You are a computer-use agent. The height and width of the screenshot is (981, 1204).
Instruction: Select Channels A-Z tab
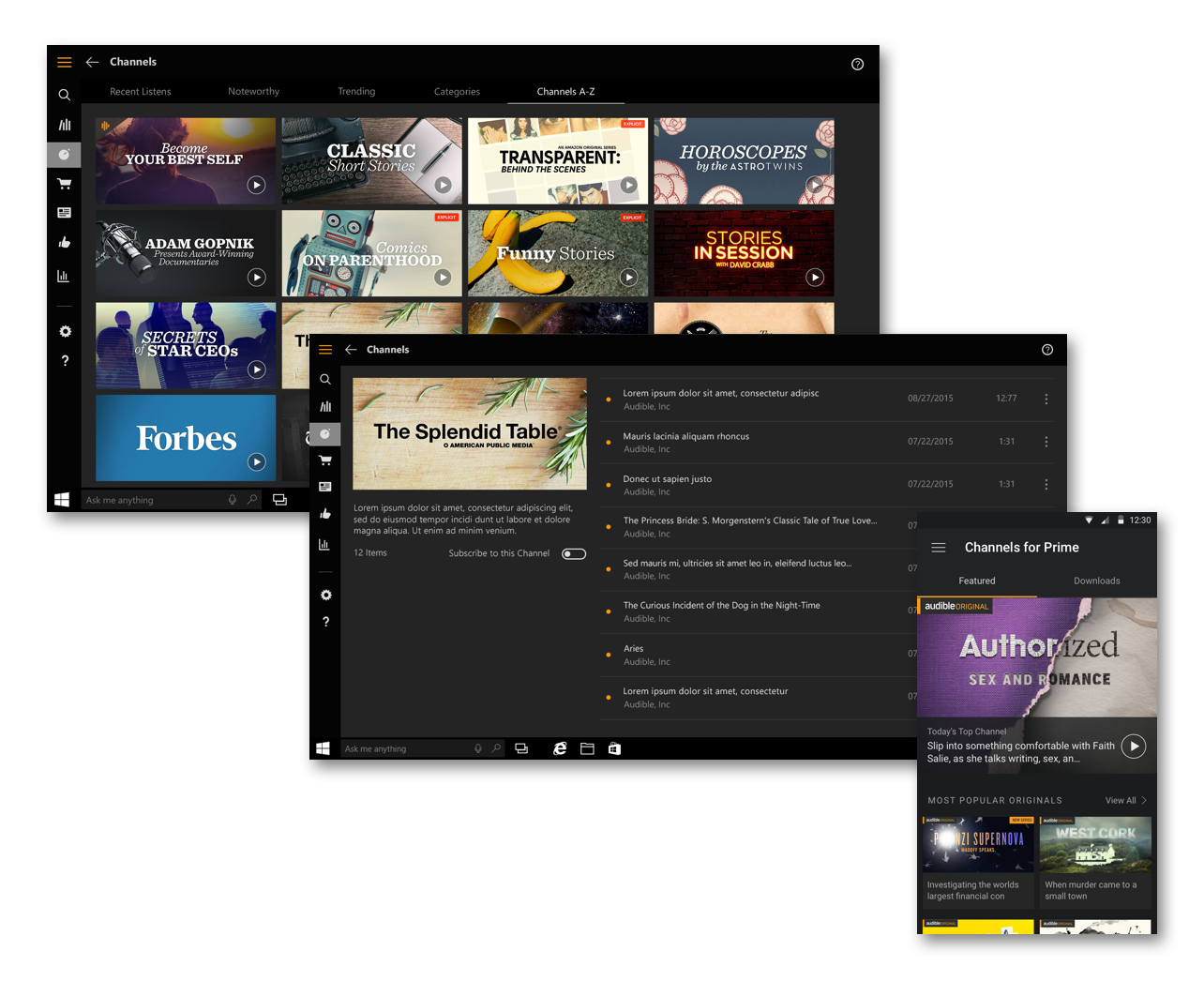coord(565,92)
